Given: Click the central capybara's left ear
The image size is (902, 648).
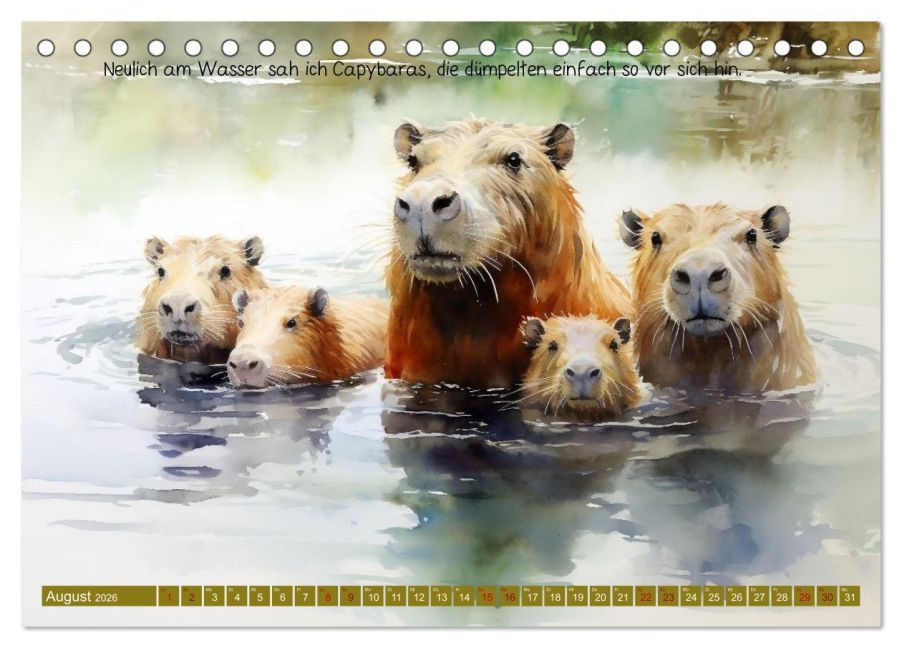Looking at the screenshot, I should click(x=407, y=140).
